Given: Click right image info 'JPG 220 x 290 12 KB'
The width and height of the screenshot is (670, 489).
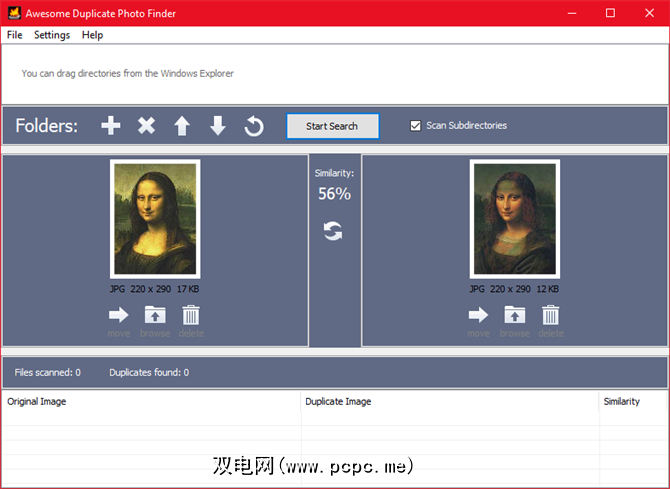Looking at the screenshot, I should (x=514, y=289).
